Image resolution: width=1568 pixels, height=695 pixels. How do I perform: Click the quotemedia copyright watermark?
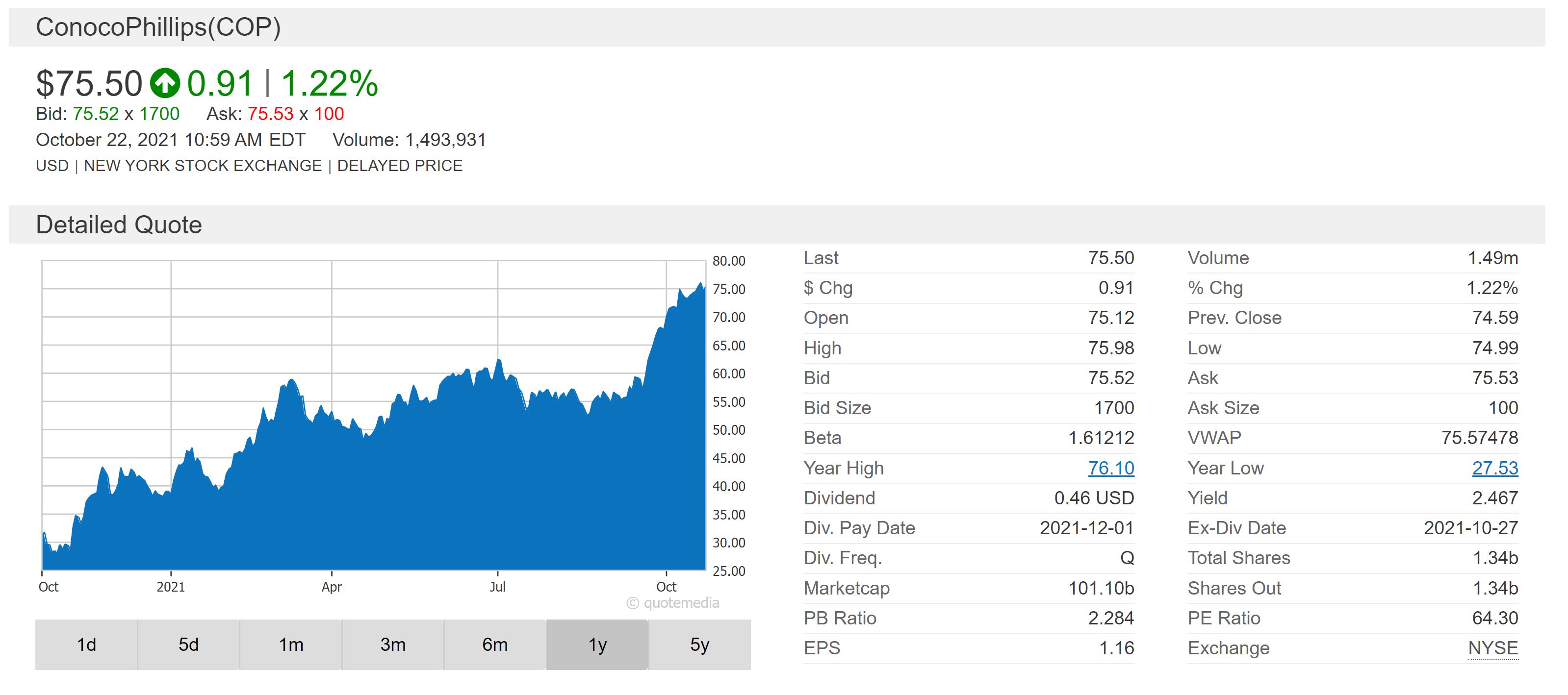[672, 603]
